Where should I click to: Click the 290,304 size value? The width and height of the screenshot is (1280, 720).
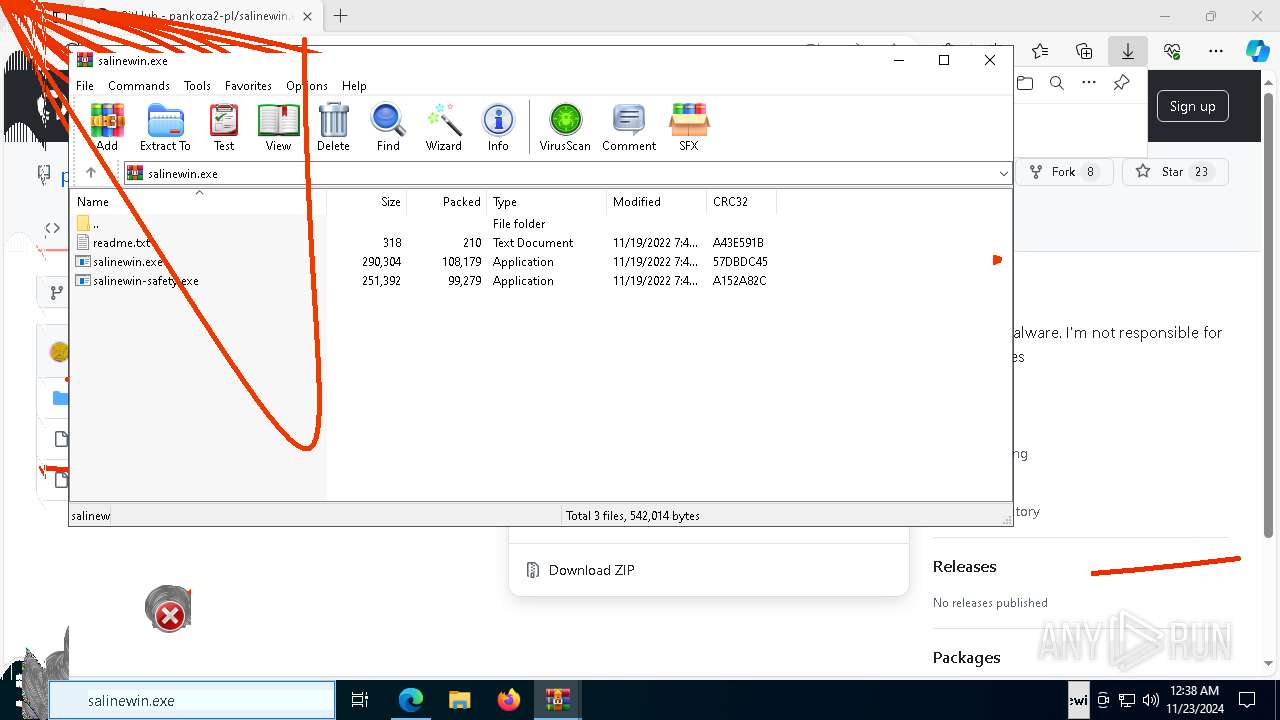381,262
